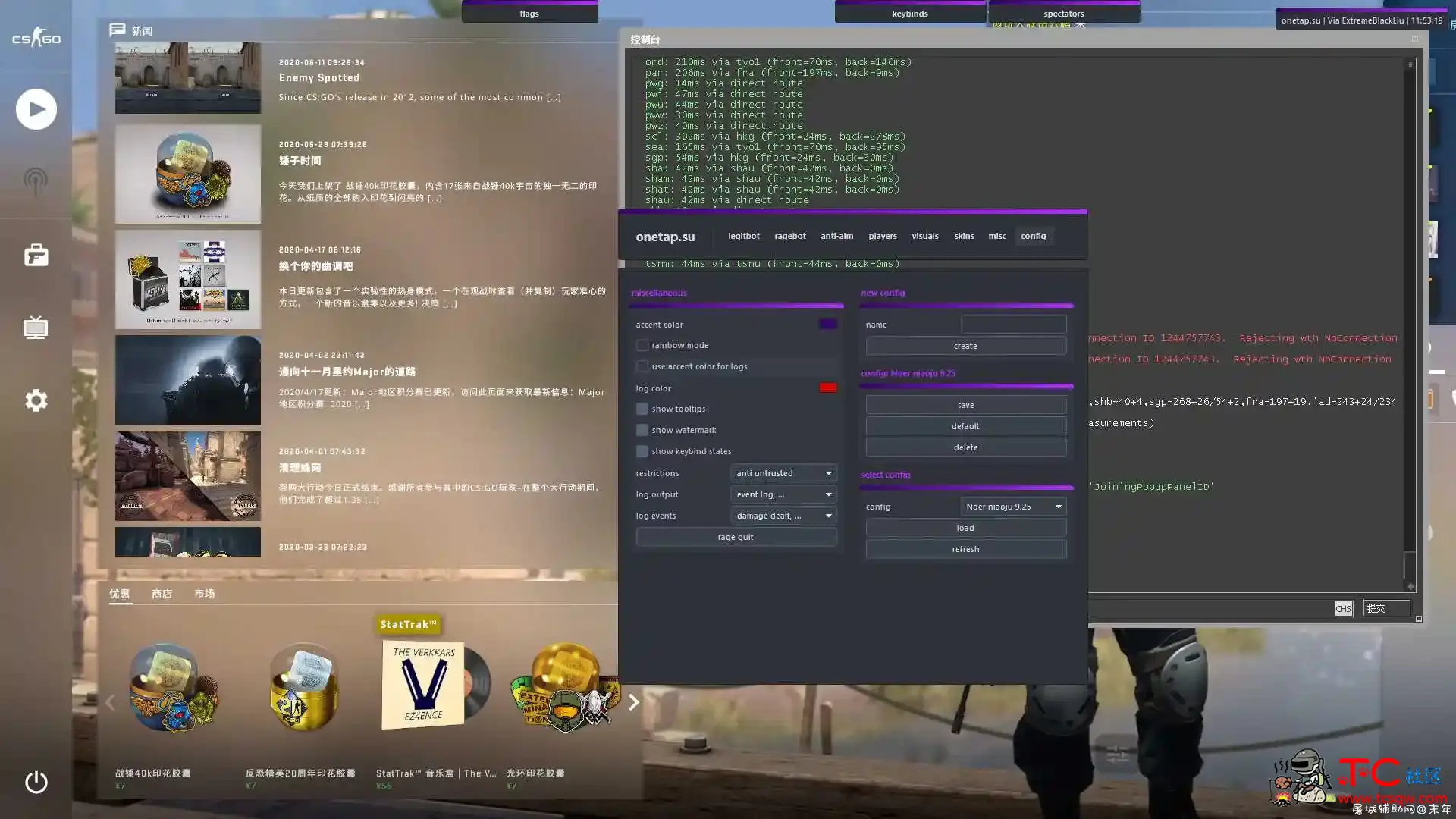Click the onetap.su logo icon

(x=666, y=236)
